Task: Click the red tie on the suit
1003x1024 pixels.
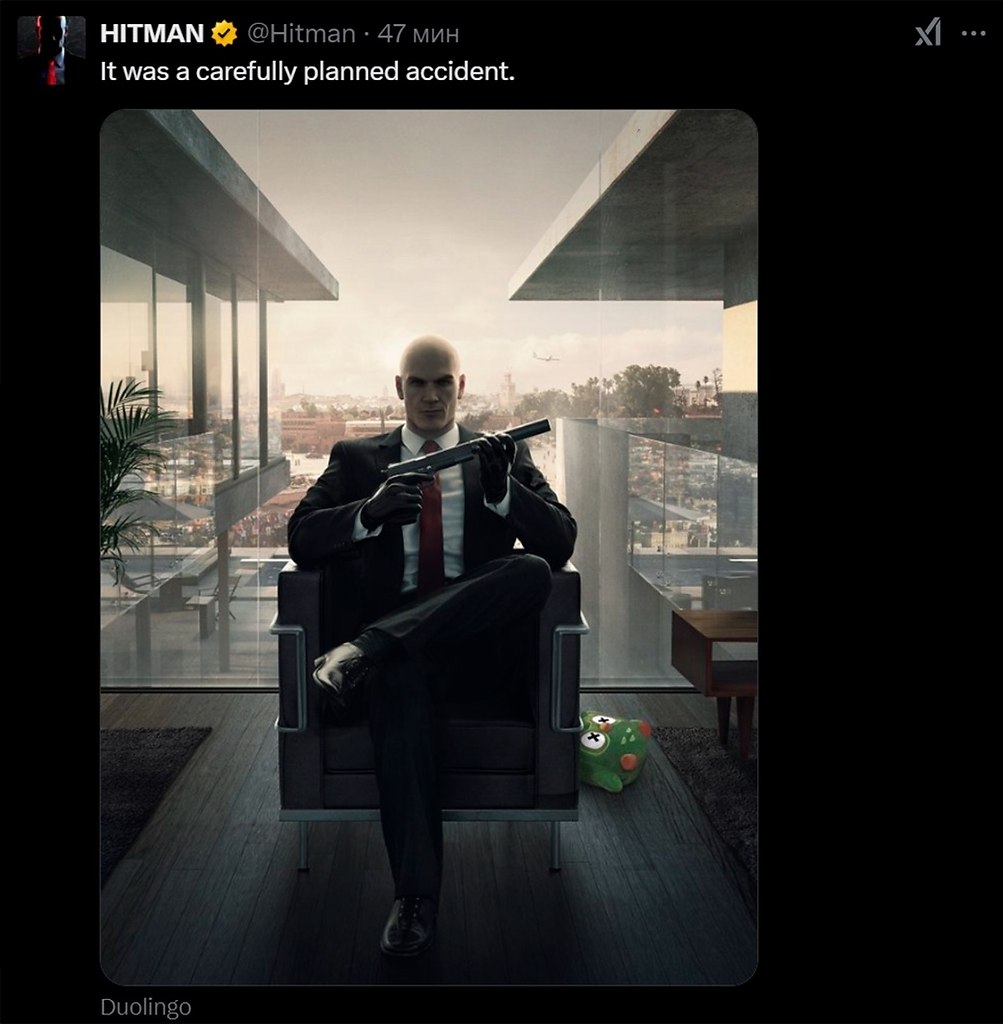Action: coord(431,520)
